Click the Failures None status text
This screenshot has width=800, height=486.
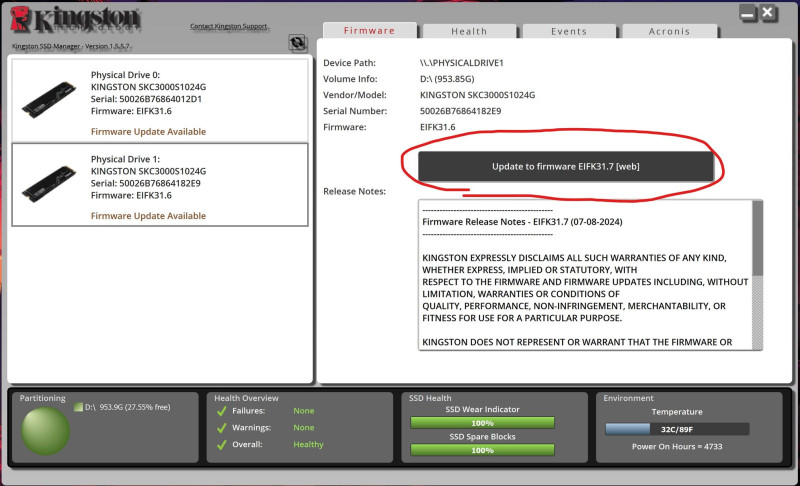[304, 411]
